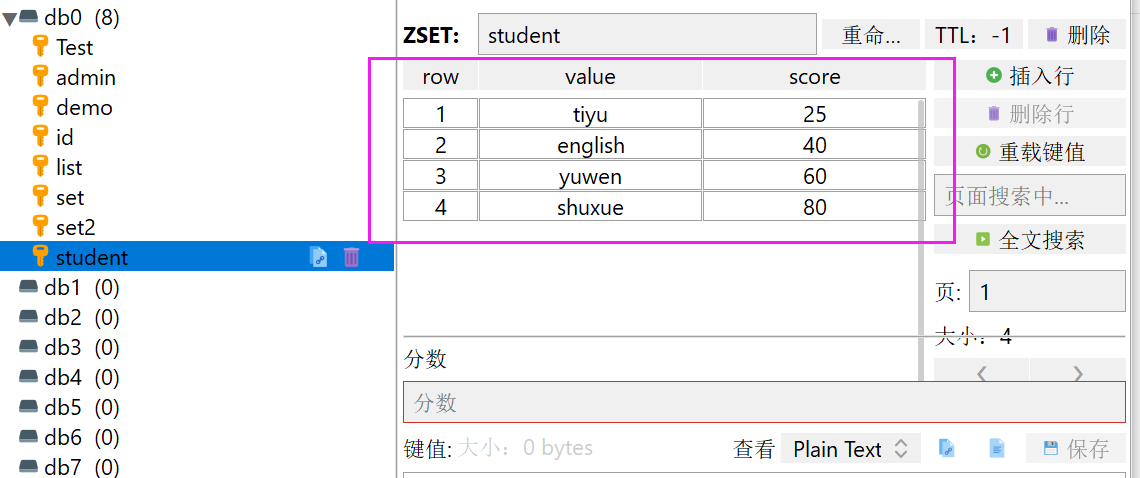Select the tiyu value cell
The image size is (1140, 478).
click(x=590, y=113)
